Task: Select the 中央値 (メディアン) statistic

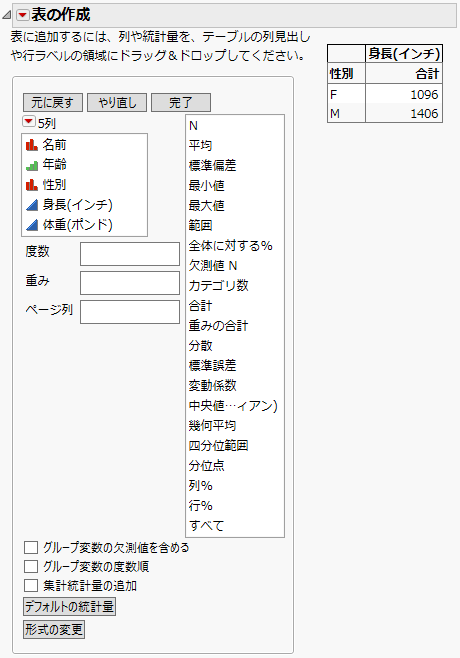Action: pos(235,405)
